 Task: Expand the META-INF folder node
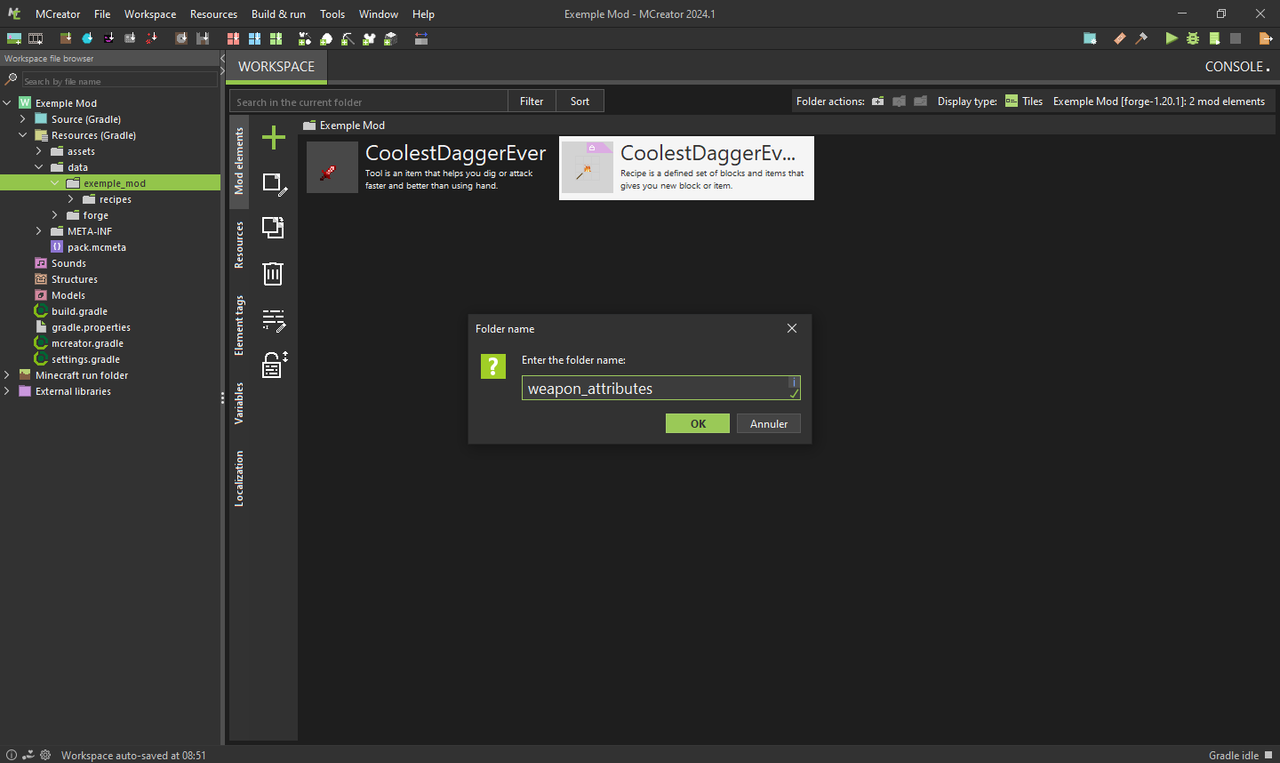pyautogui.click(x=39, y=231)
